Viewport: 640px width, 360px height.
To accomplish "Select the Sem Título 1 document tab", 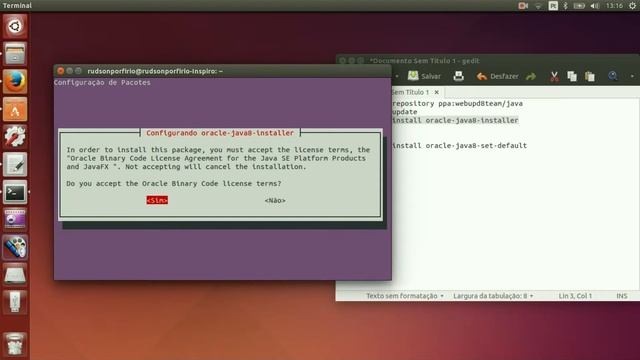I will tap(410, 92).
